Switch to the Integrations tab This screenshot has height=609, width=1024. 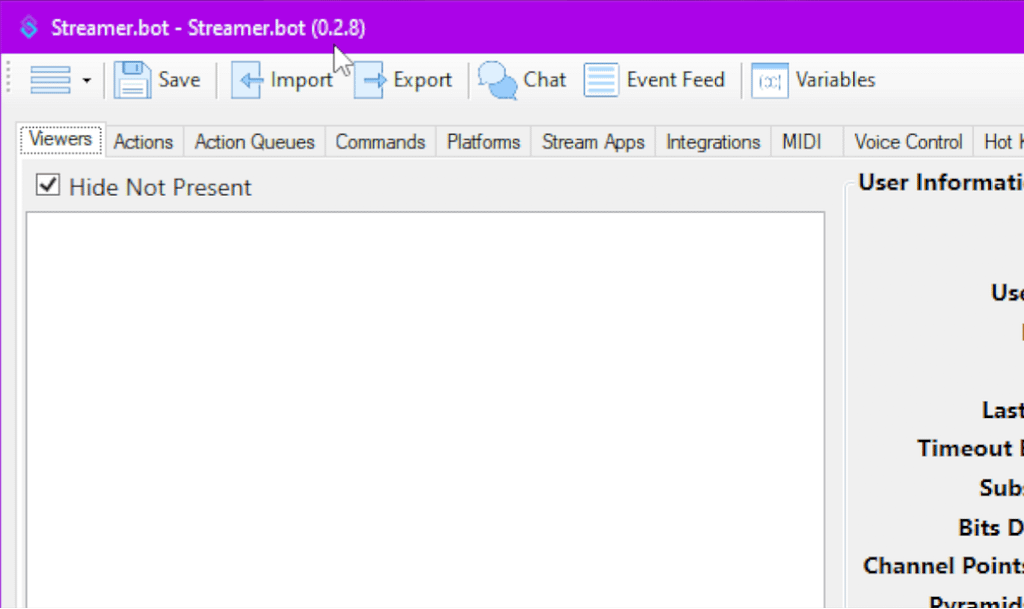pos(713,142)
